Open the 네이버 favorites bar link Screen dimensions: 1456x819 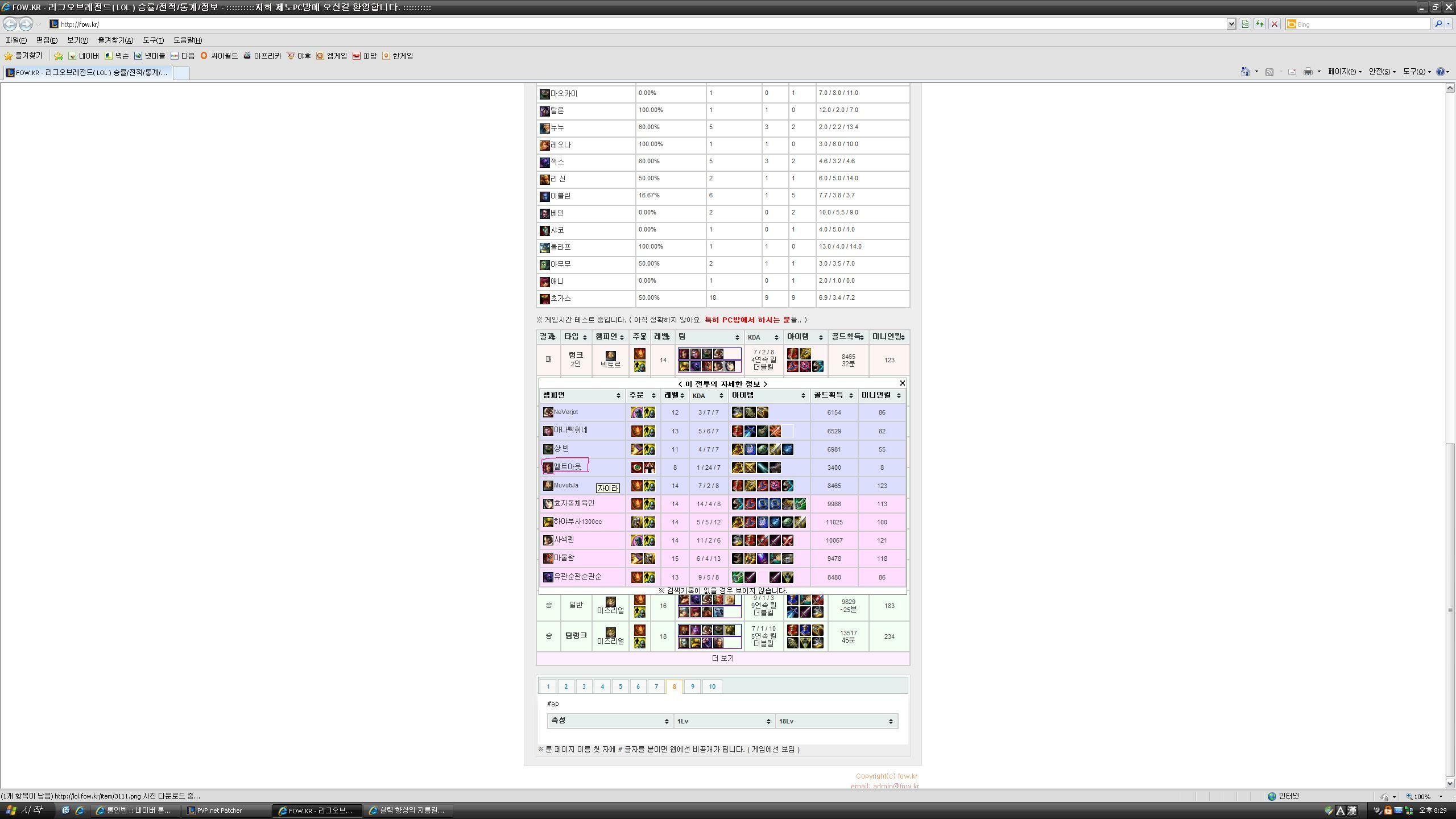[84, 56]
